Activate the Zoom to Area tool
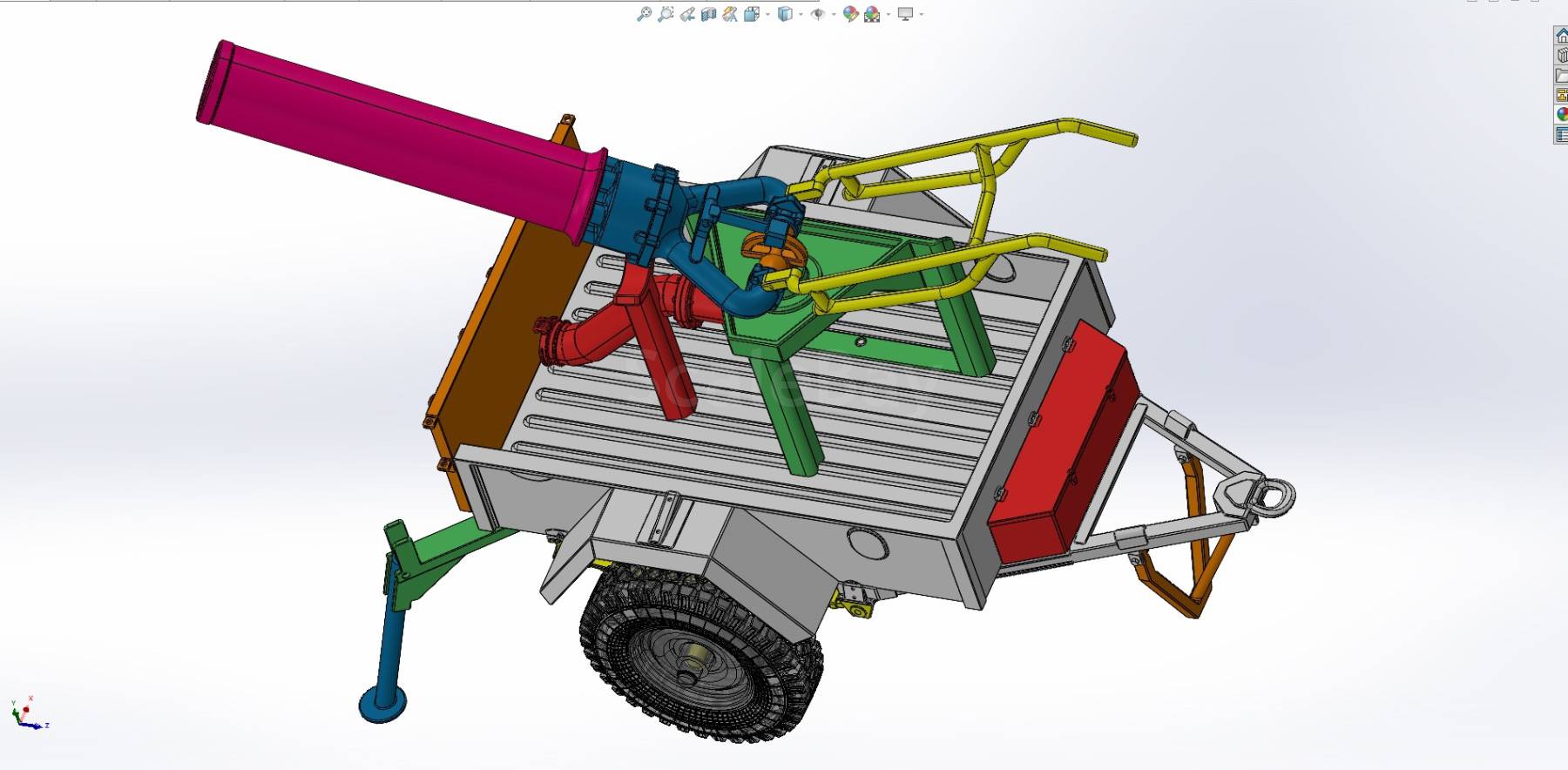 666,14
